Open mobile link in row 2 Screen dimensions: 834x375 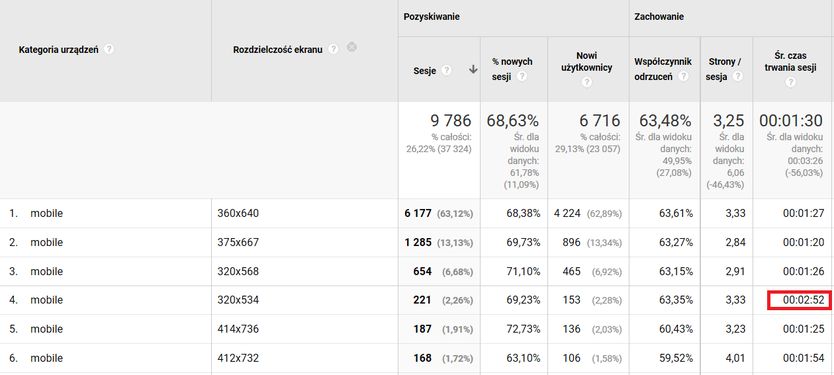[x=46, y=243]
